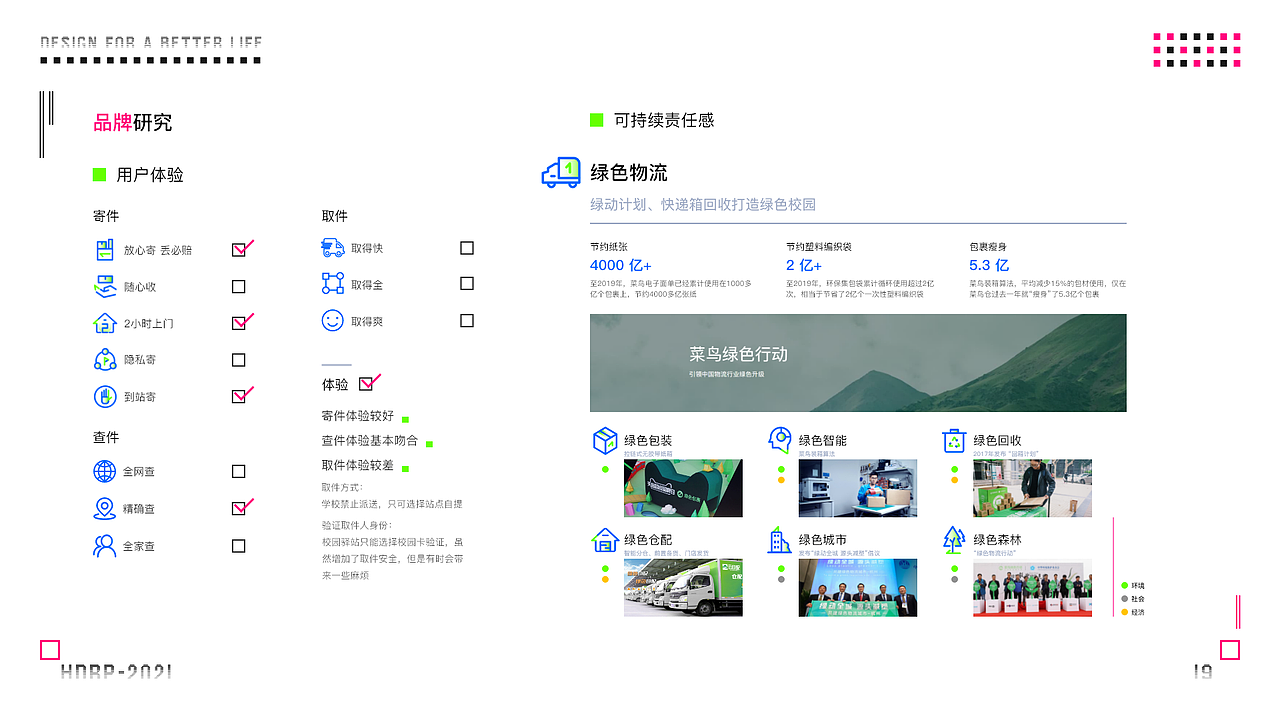Open the 绿色回收 photo thumbnail
Viewport: 1280px width, 720px height.
[x=1032, y=488]
